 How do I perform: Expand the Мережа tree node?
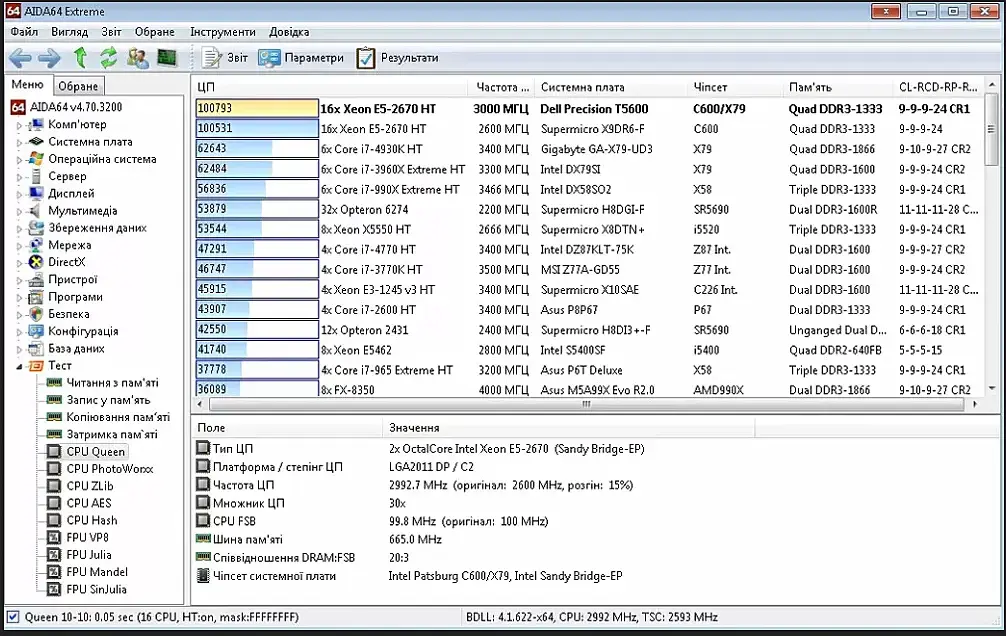(x=19, y=246)
